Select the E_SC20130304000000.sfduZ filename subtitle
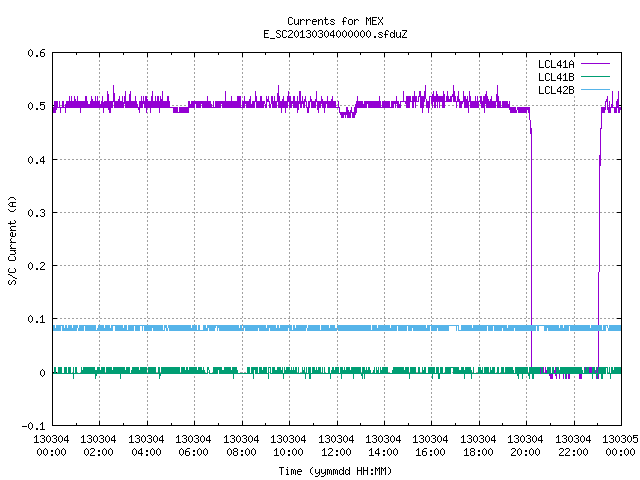Viewport: 640px width, 480px height. 335,34
